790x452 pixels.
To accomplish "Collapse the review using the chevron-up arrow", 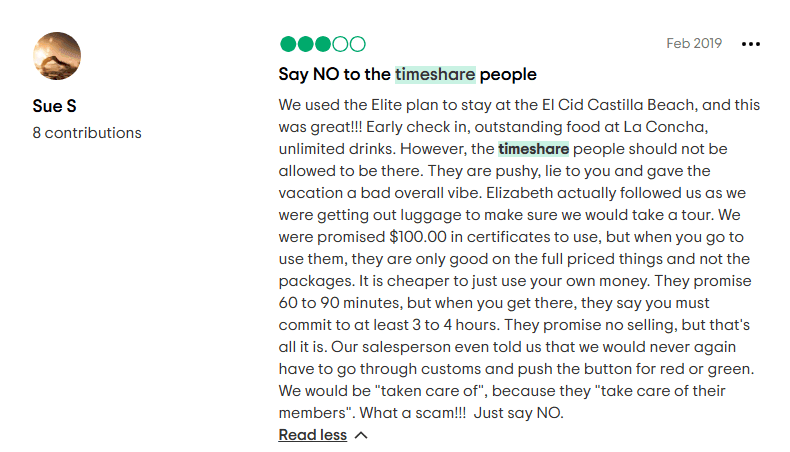I will point(361,435).
